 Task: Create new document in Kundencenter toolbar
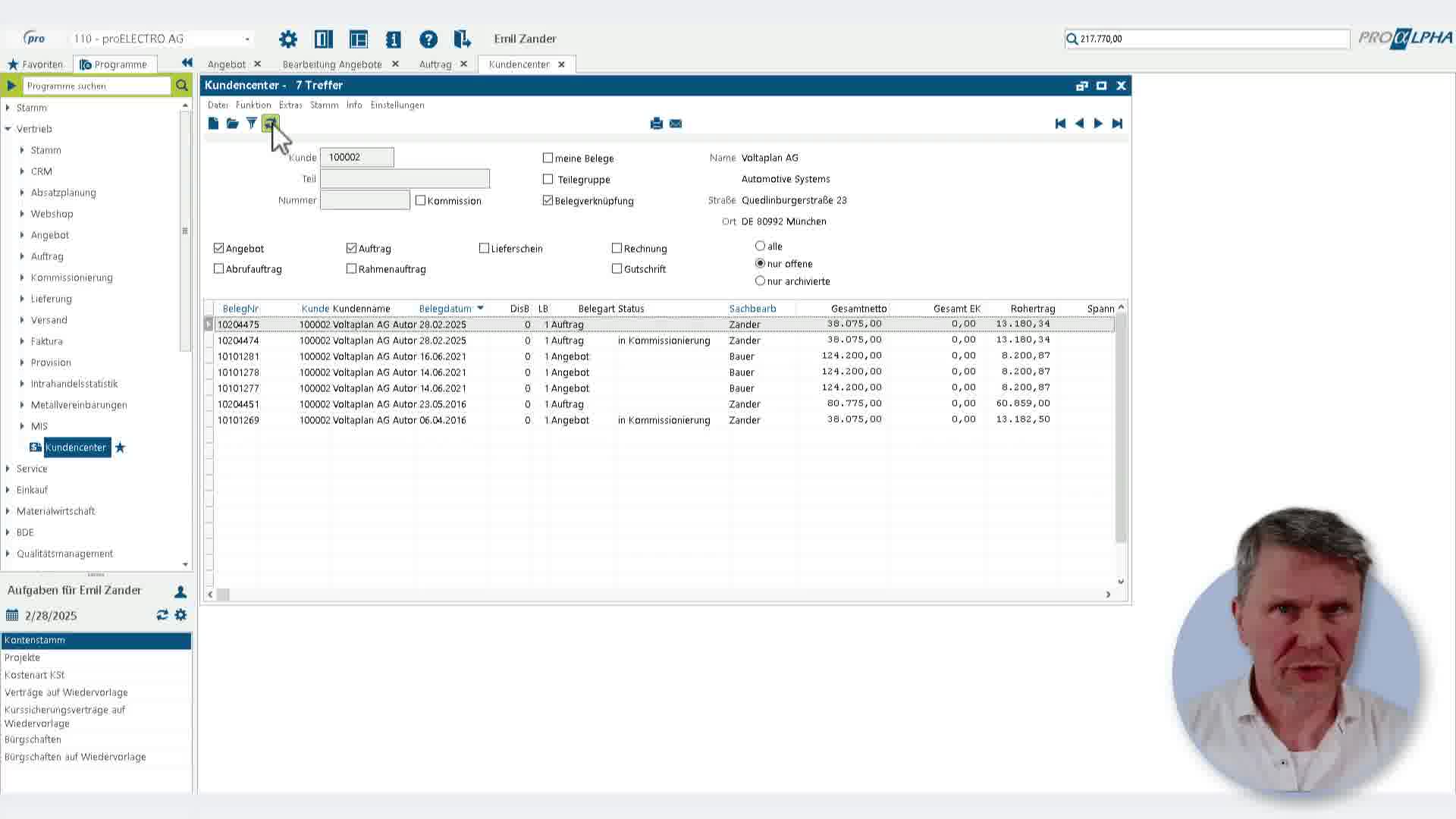[x=213, y=124]
